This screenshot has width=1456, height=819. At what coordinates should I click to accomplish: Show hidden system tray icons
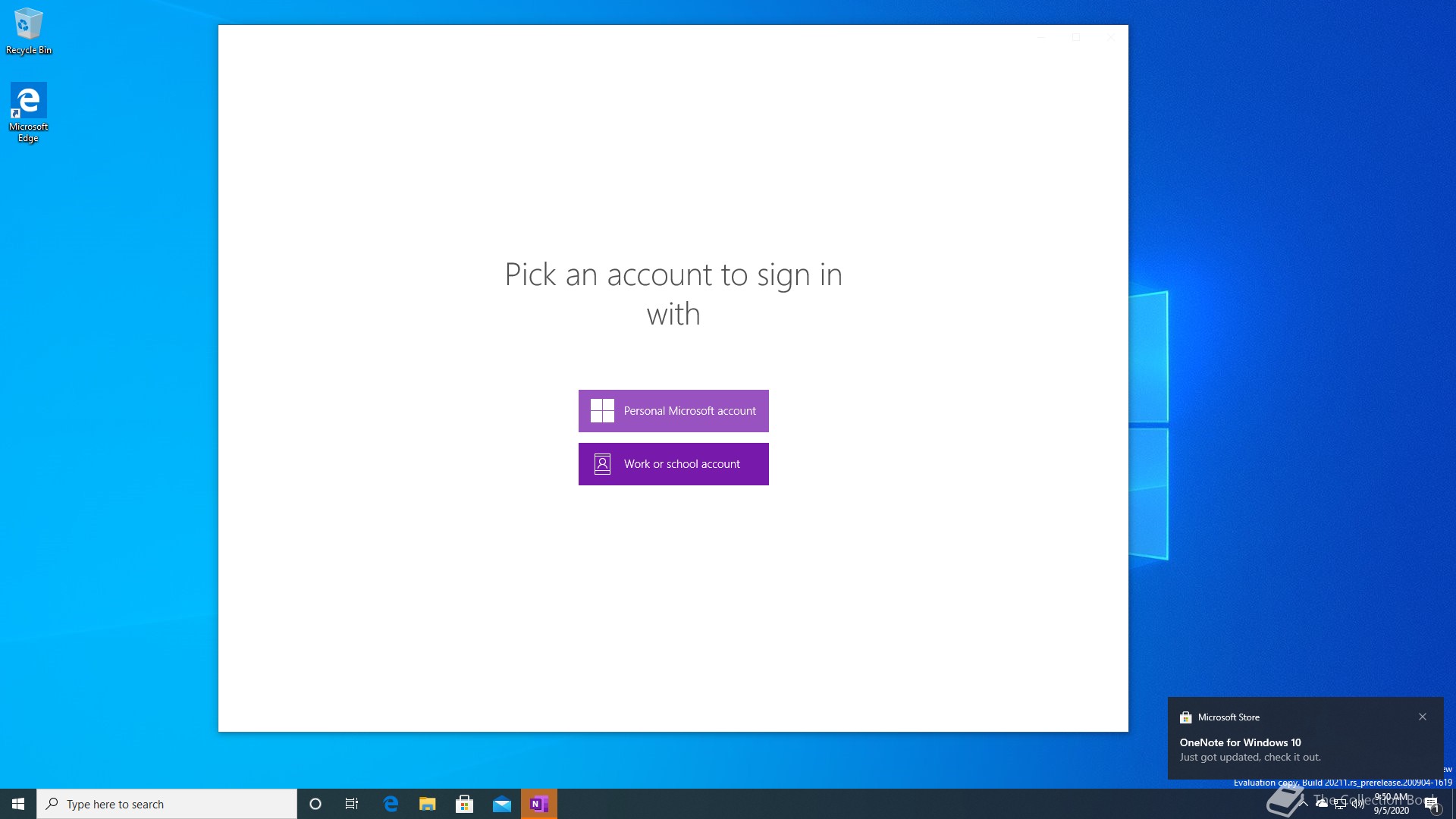(1304, 803)
